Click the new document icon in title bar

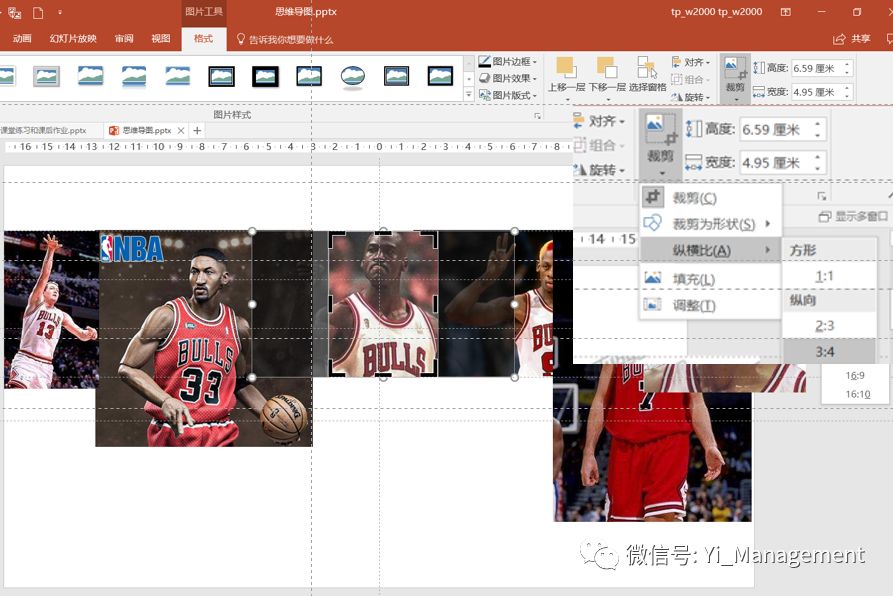(x=38, y=13)
